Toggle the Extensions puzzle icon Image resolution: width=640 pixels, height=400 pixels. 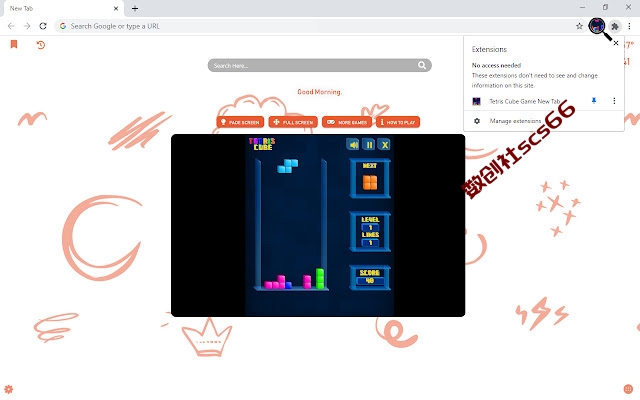coord(615,27)
